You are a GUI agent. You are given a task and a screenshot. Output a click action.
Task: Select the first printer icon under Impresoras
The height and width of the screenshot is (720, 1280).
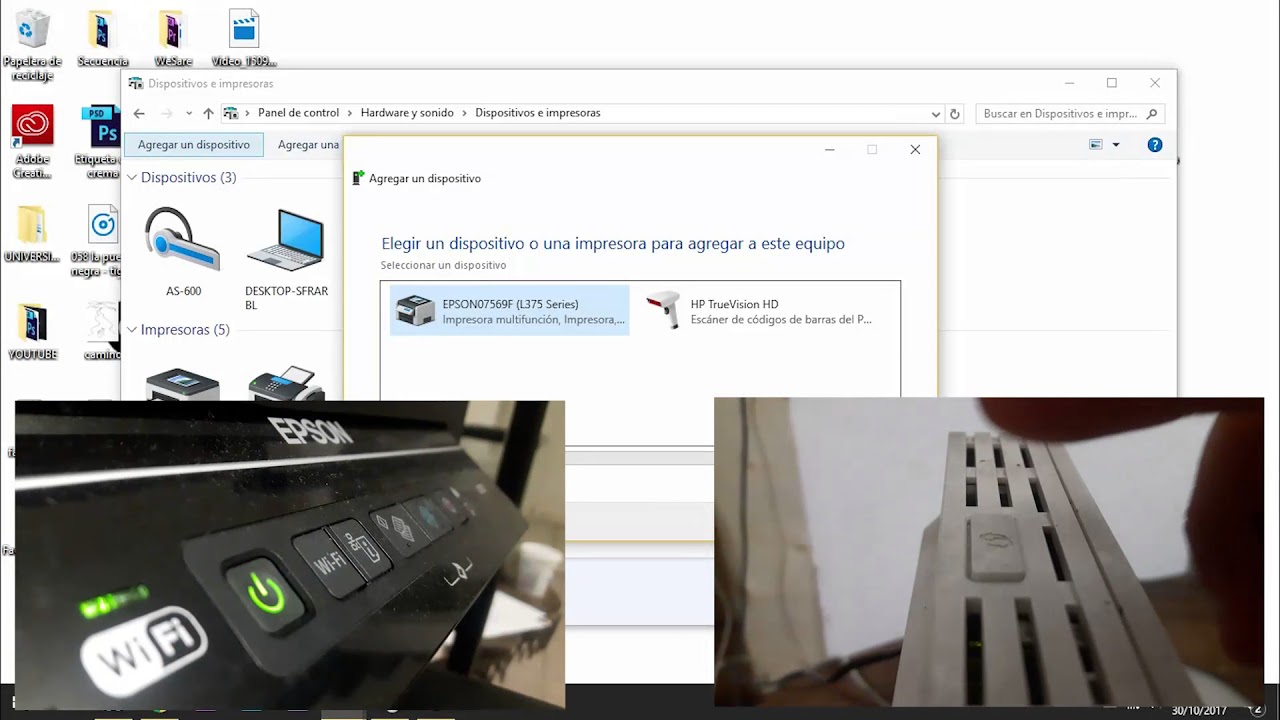click(182, 384)
